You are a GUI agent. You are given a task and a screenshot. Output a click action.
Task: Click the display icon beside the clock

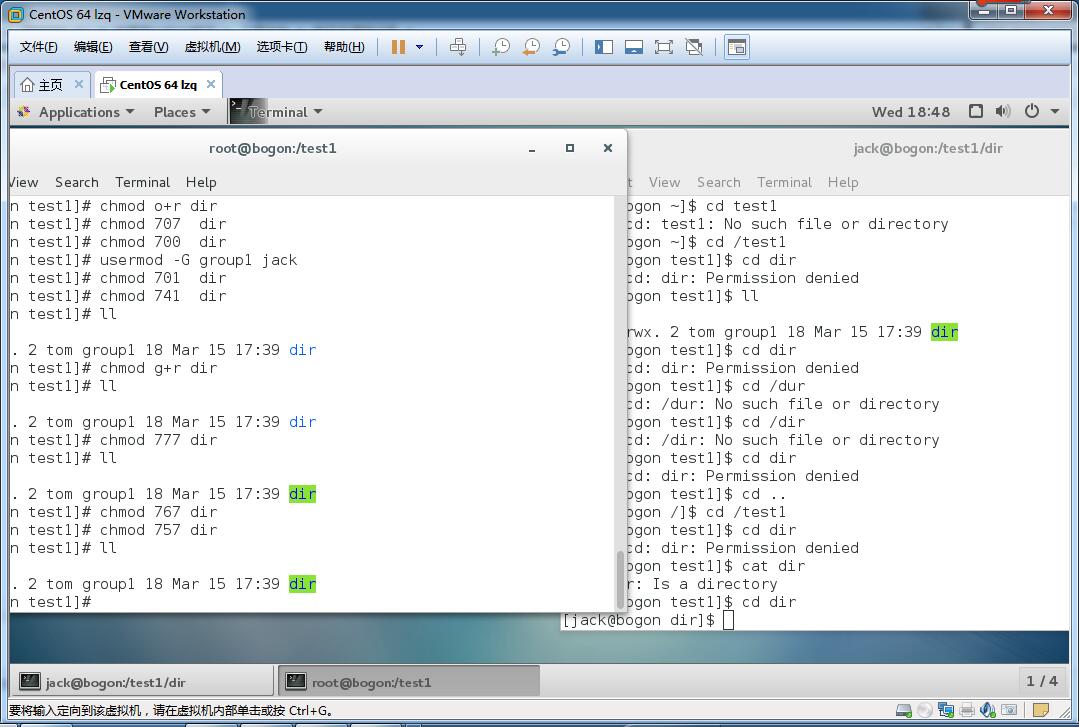pos(975,111)
